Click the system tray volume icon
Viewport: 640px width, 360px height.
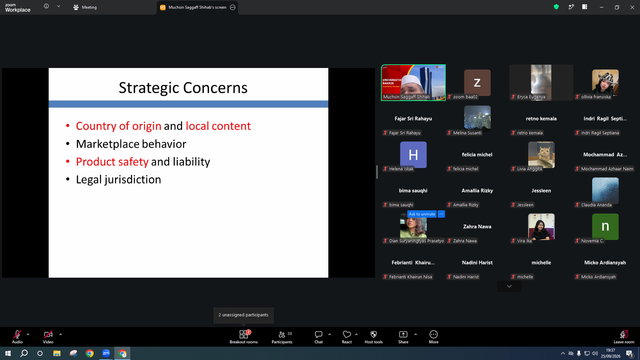(x=595, y=353)
